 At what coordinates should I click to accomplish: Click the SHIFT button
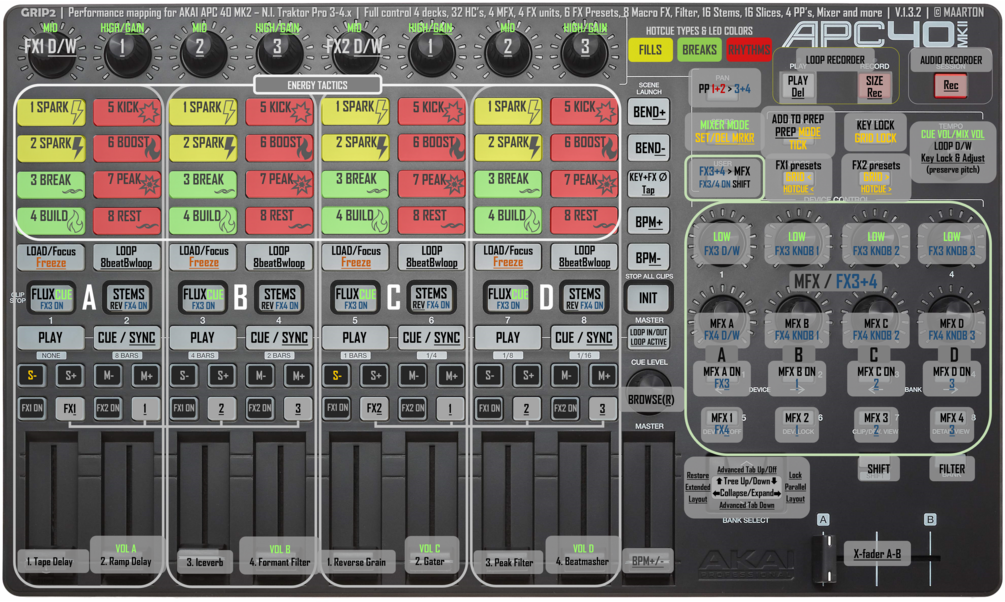[878, 469]
